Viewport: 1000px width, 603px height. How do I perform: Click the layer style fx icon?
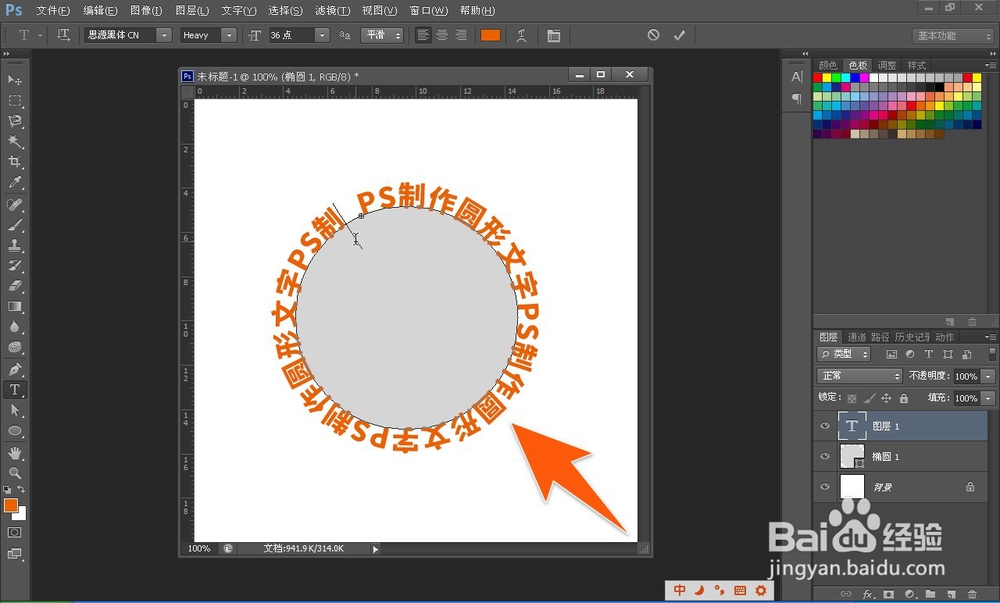pyautogui.click(x=867, y=594)
